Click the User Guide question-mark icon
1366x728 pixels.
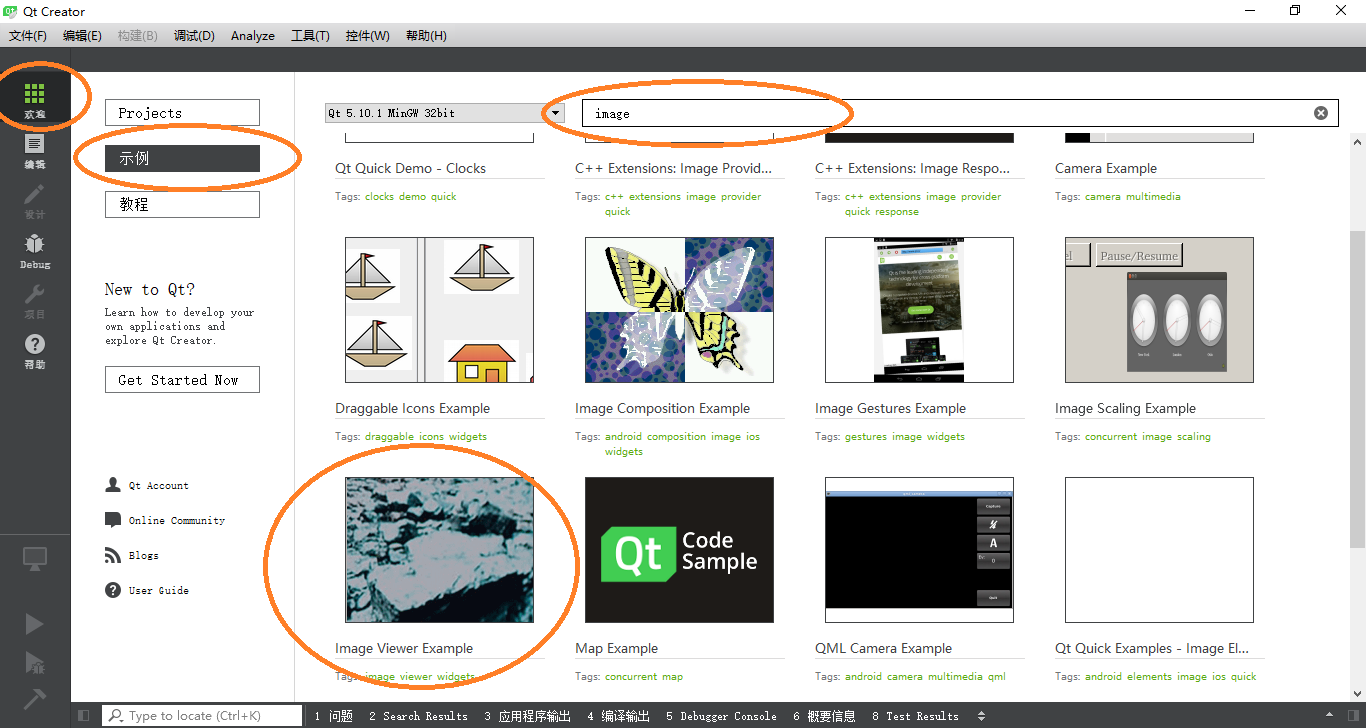point(113,590)
